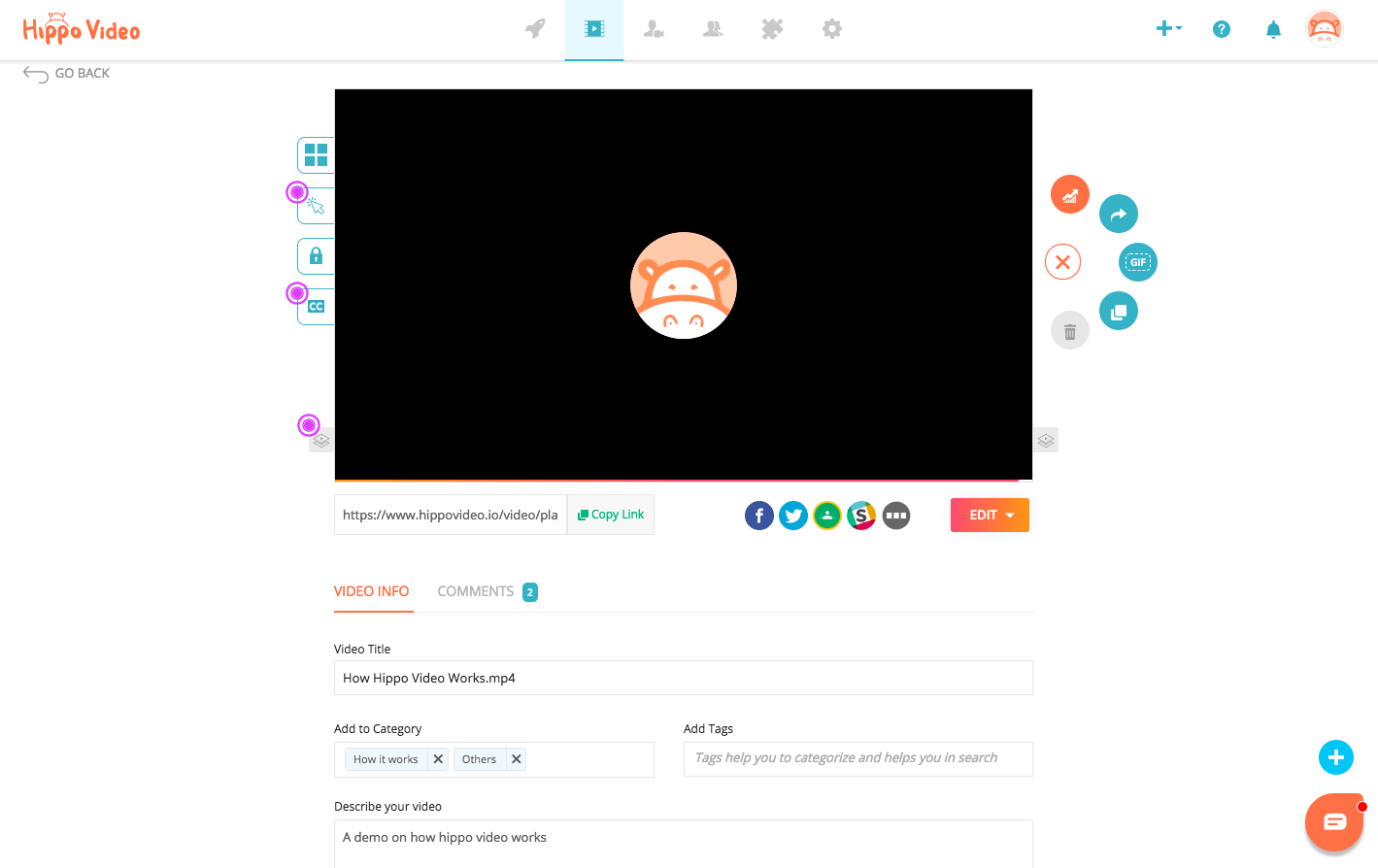Viewport: 1378px width, 868px height.
Task: Open thumbnail options with the grid icon
Action: coord(315,154)
